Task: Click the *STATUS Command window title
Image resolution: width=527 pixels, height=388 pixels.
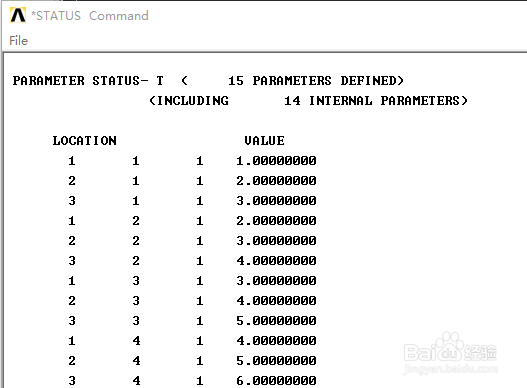Action: coord(90,16)
